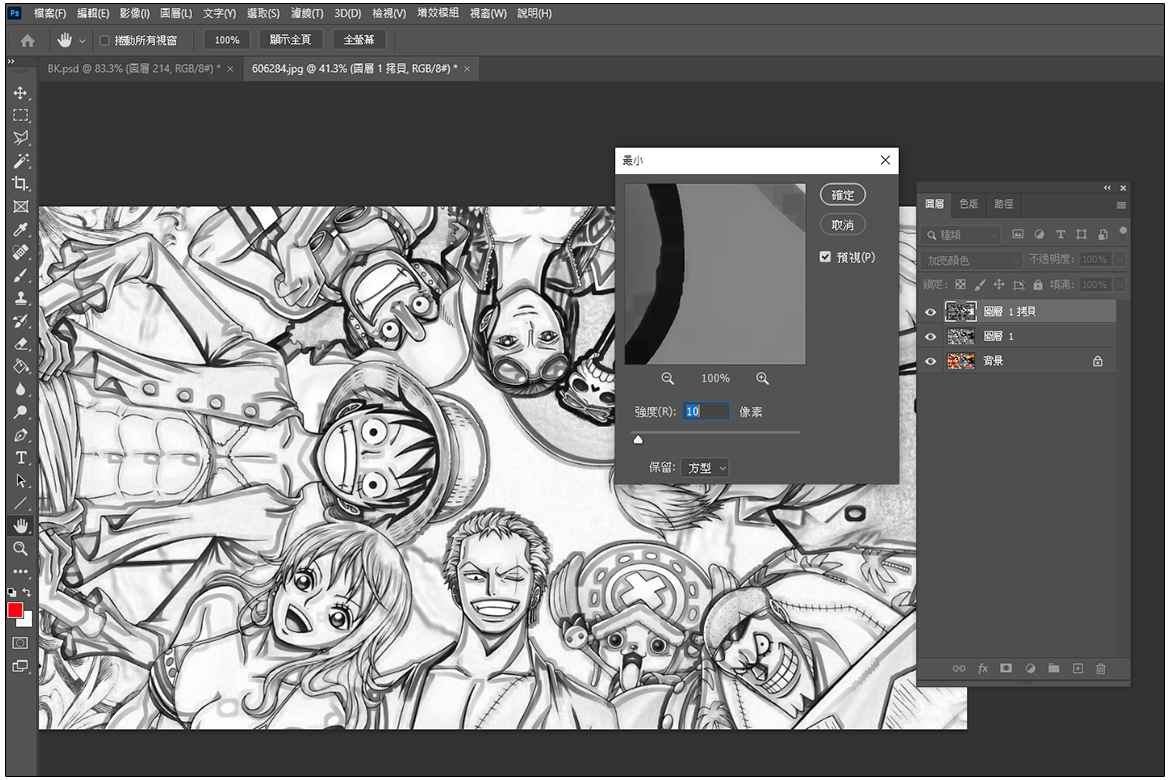Toggle lock transparent pixels
Viewport: 1170px width, 780px height.
960,284
